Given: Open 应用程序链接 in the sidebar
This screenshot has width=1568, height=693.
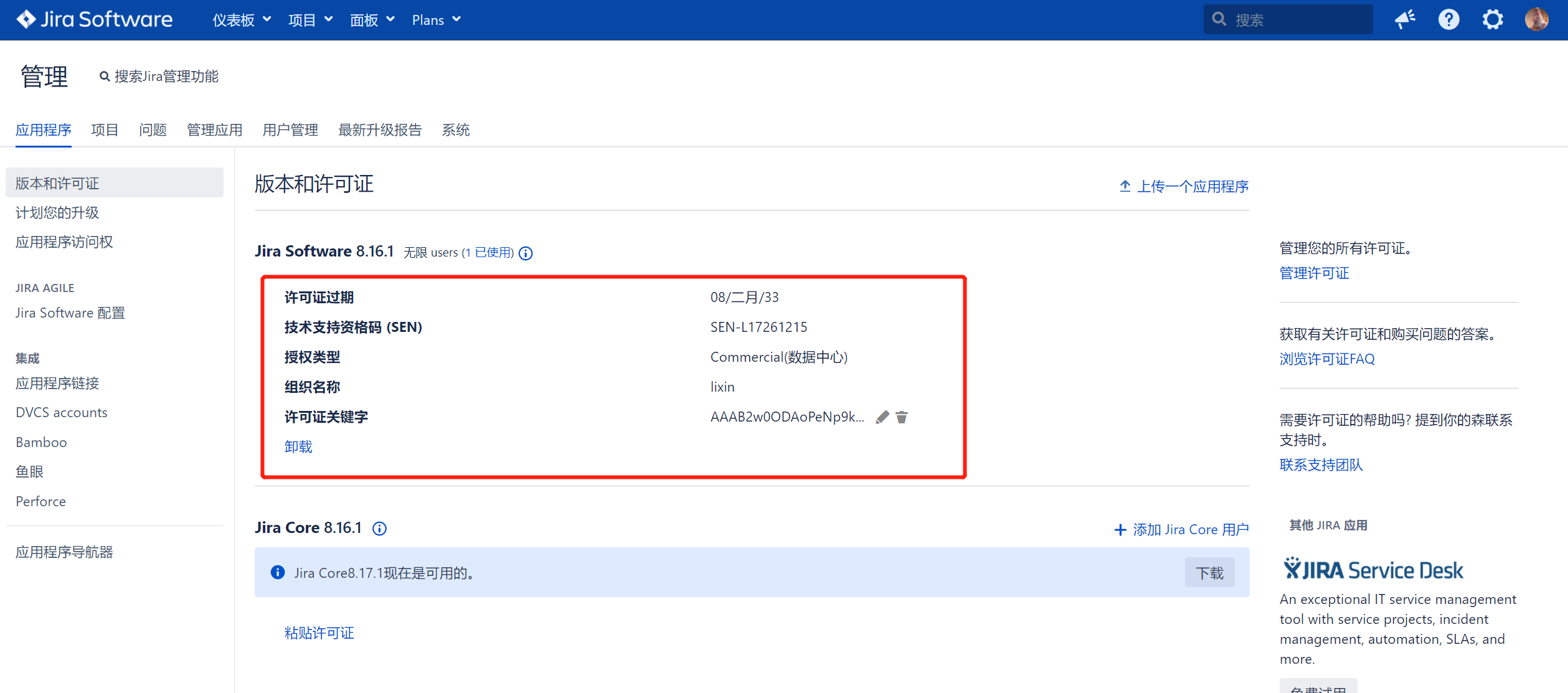Looking at the screenshot, I should 57,384.
